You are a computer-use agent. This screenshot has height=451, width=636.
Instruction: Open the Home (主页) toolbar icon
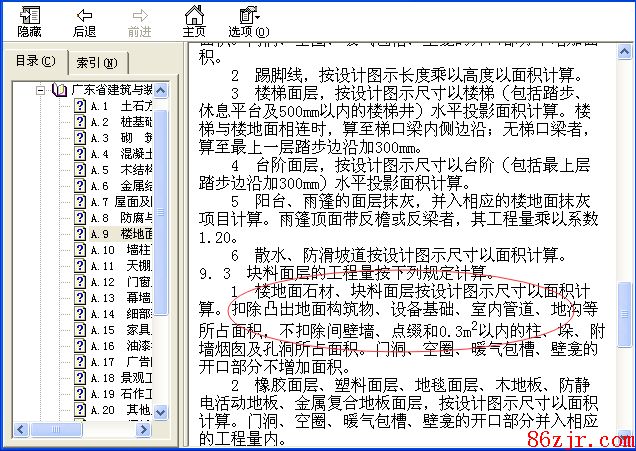click(194, 21)
